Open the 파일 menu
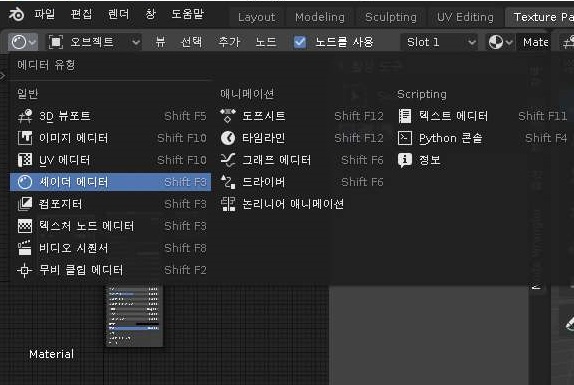Image resolution: width=574 pixels, height=385 pixels. (x=45, y=14)
